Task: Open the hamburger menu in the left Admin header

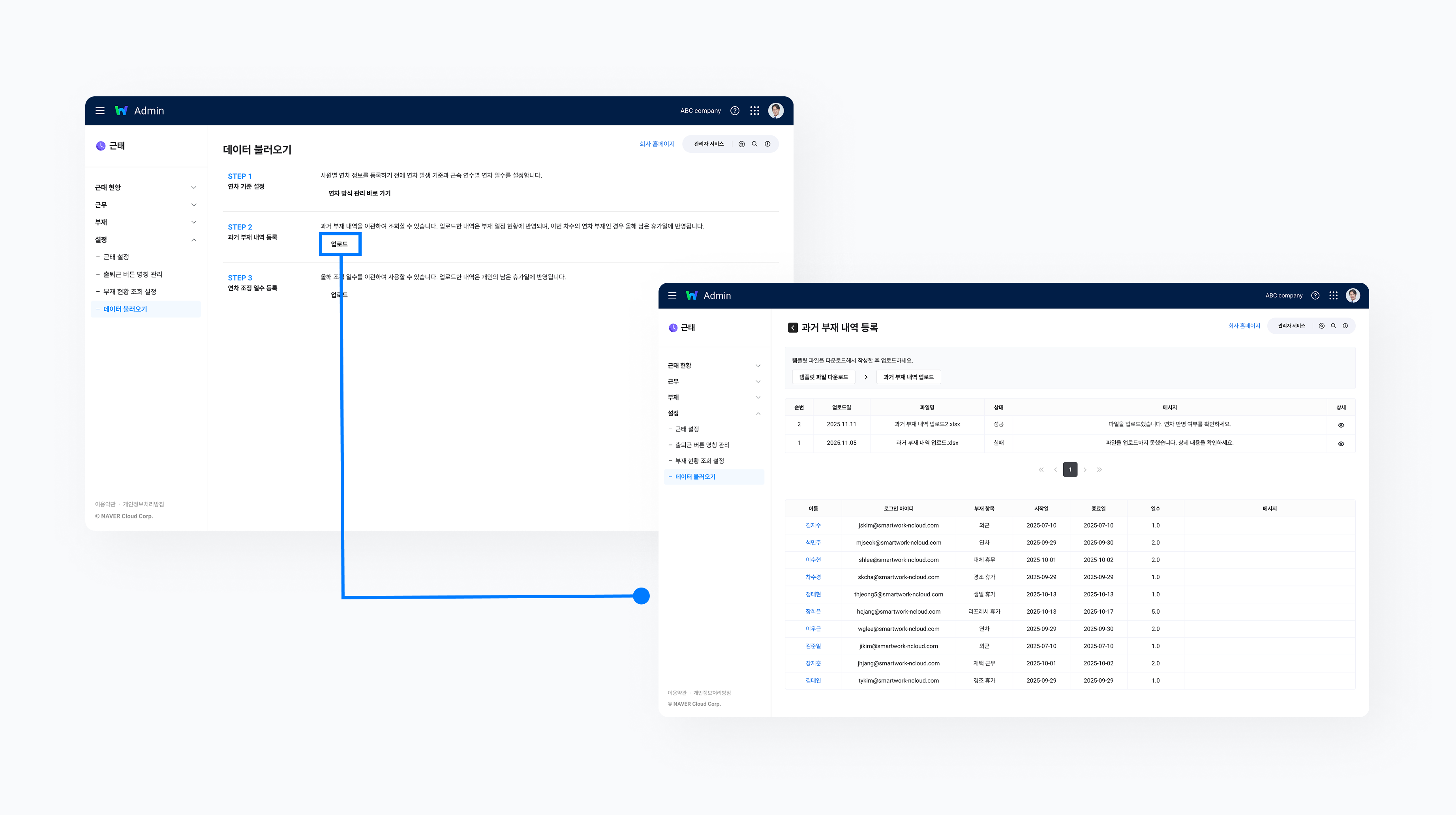Action: 100,111
